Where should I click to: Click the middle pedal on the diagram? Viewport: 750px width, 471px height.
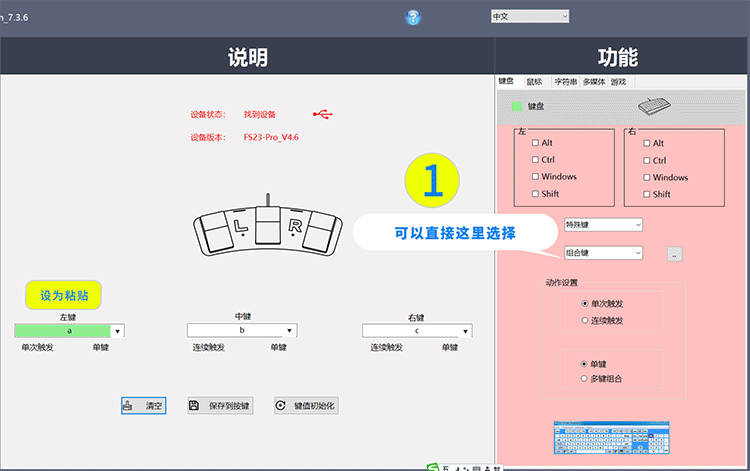click(265, 225)
